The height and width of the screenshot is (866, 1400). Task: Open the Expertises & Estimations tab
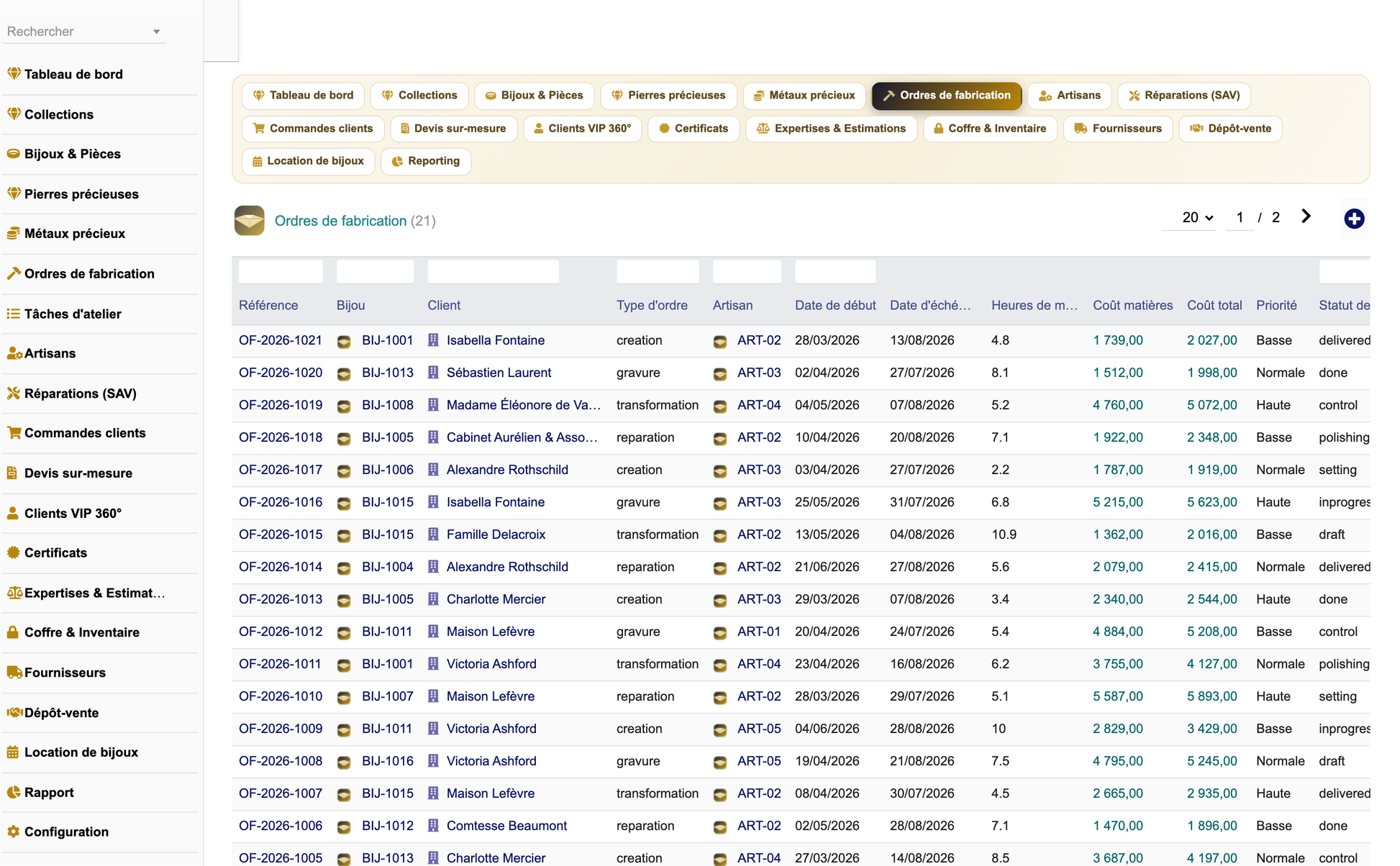coord(831,129)
